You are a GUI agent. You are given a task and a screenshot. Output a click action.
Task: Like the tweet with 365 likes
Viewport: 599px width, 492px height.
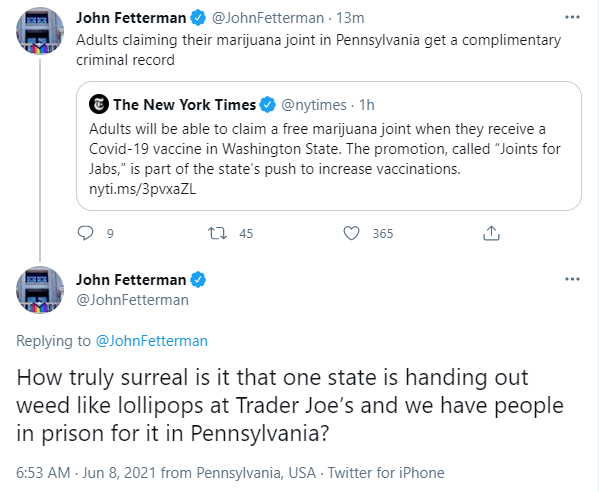pos(351,233)
